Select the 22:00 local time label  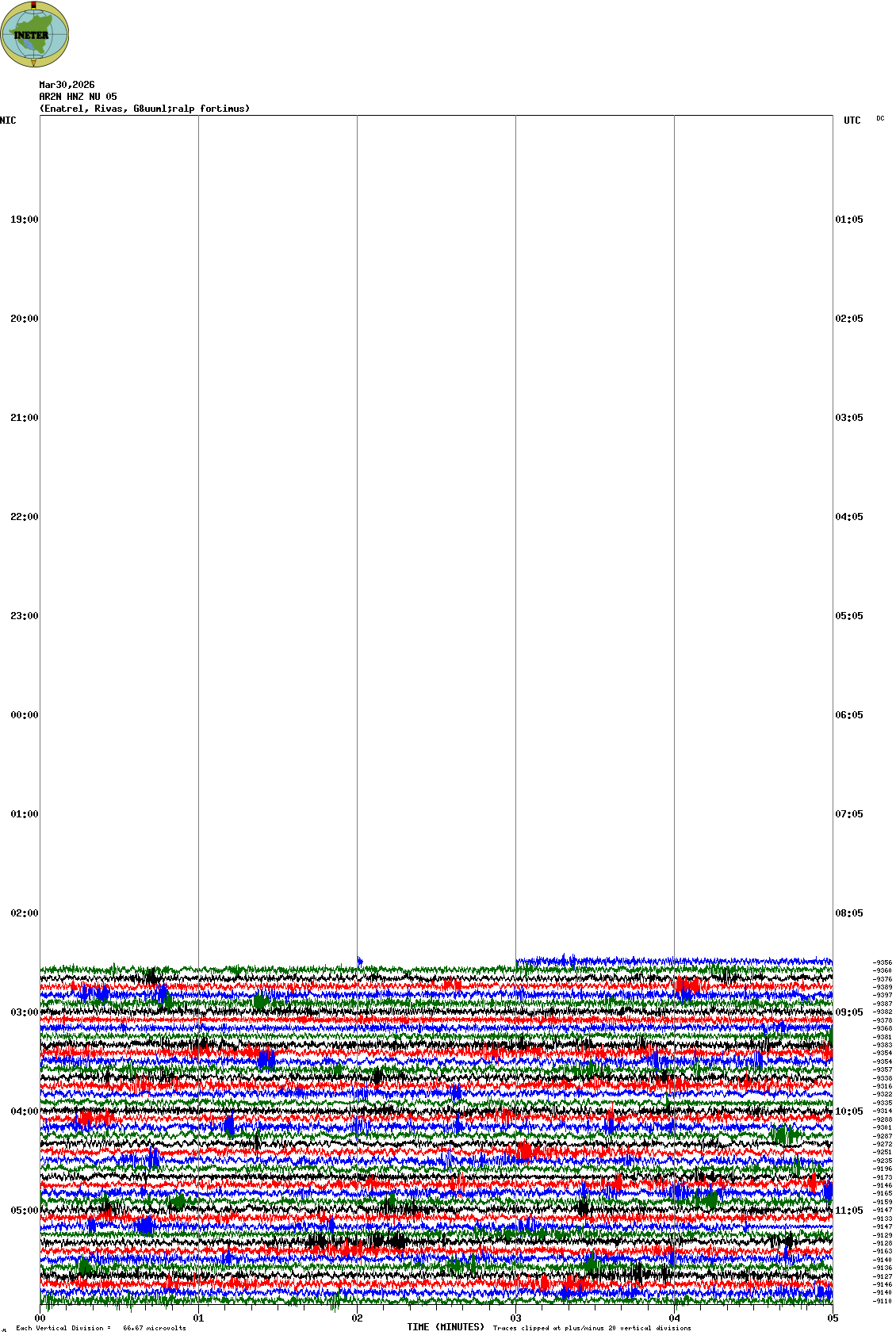coord(24,517)
